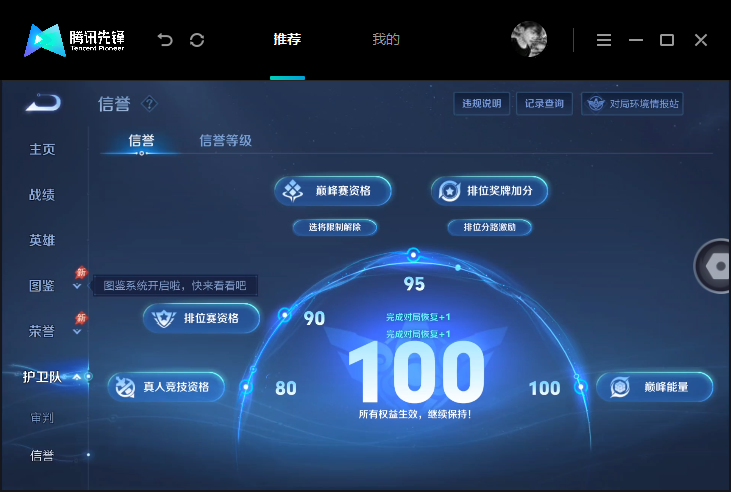Expand the 图鉴 chevron
This screenshot has height=492, width=731.
pyautogui.click(x=77, y=286)
